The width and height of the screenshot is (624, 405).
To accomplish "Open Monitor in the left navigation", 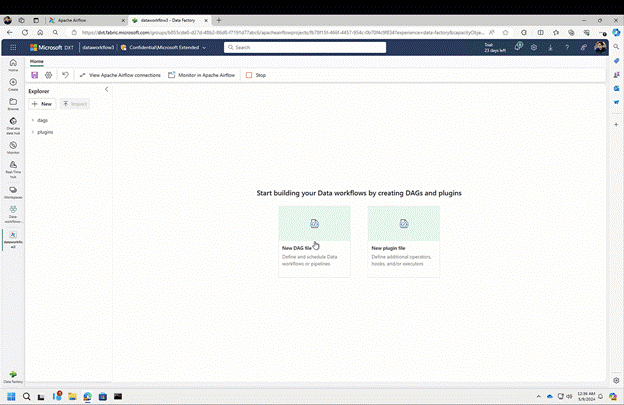I will point(13,148).
